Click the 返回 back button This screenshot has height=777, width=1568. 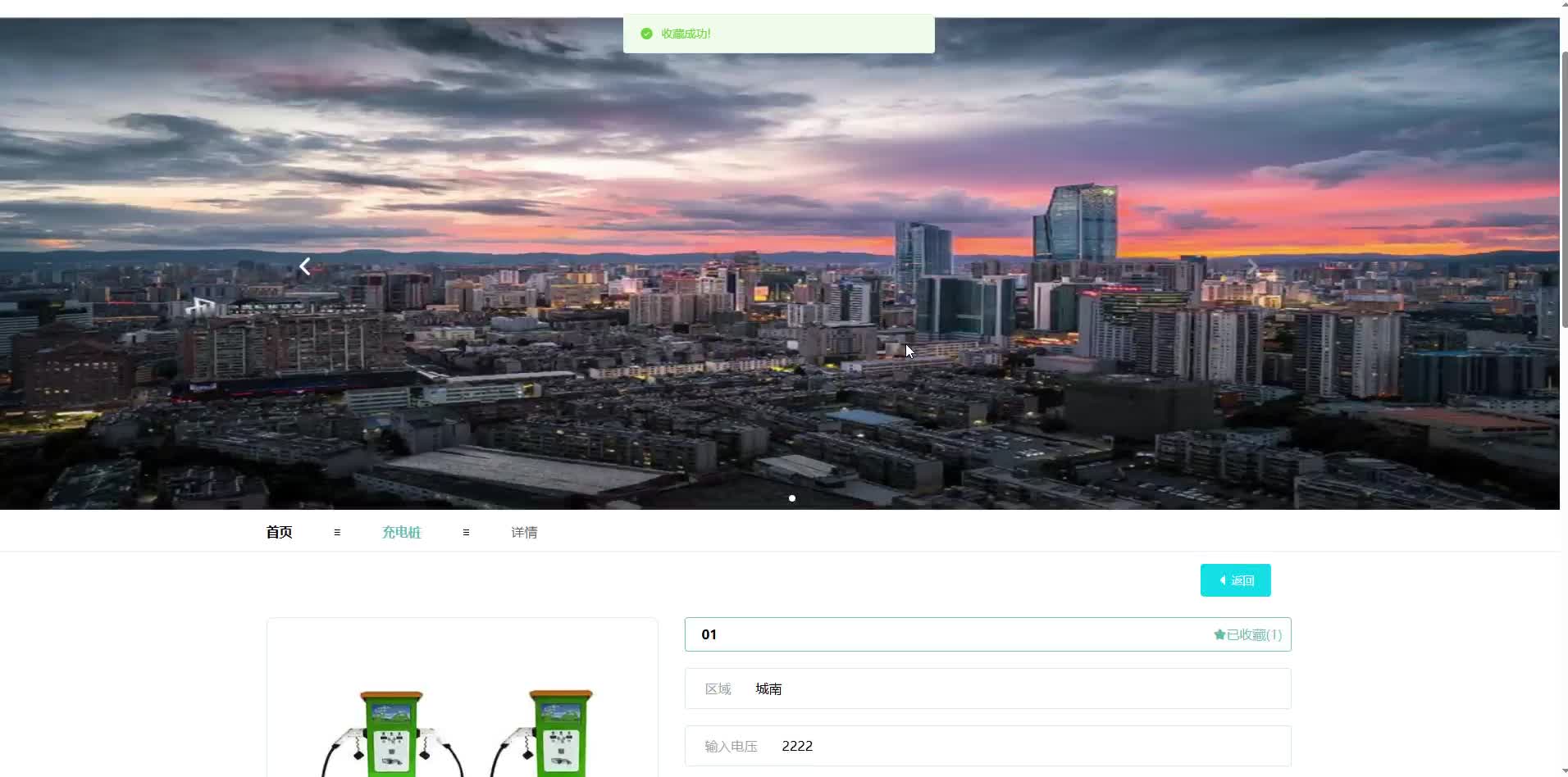pyautogui.click(x=1236, y=580)
